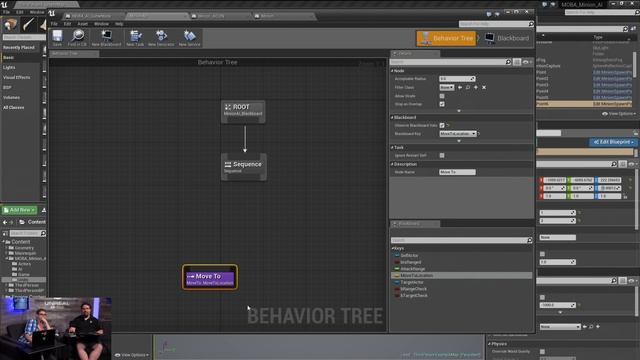This screenshot has height=360, width=640.
Task: Click the Save toolbar icon
Action: (57, 38)
